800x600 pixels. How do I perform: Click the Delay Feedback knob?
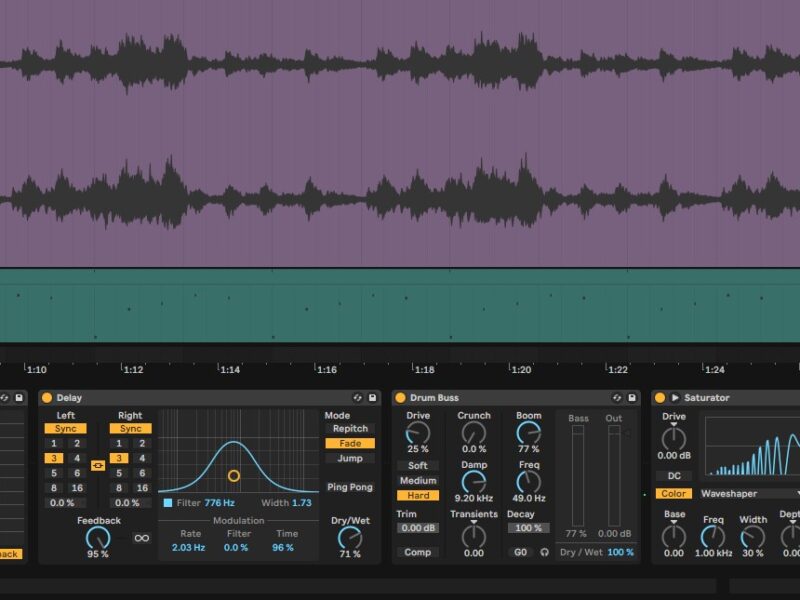pyautogui.click(x=98, y=538)
